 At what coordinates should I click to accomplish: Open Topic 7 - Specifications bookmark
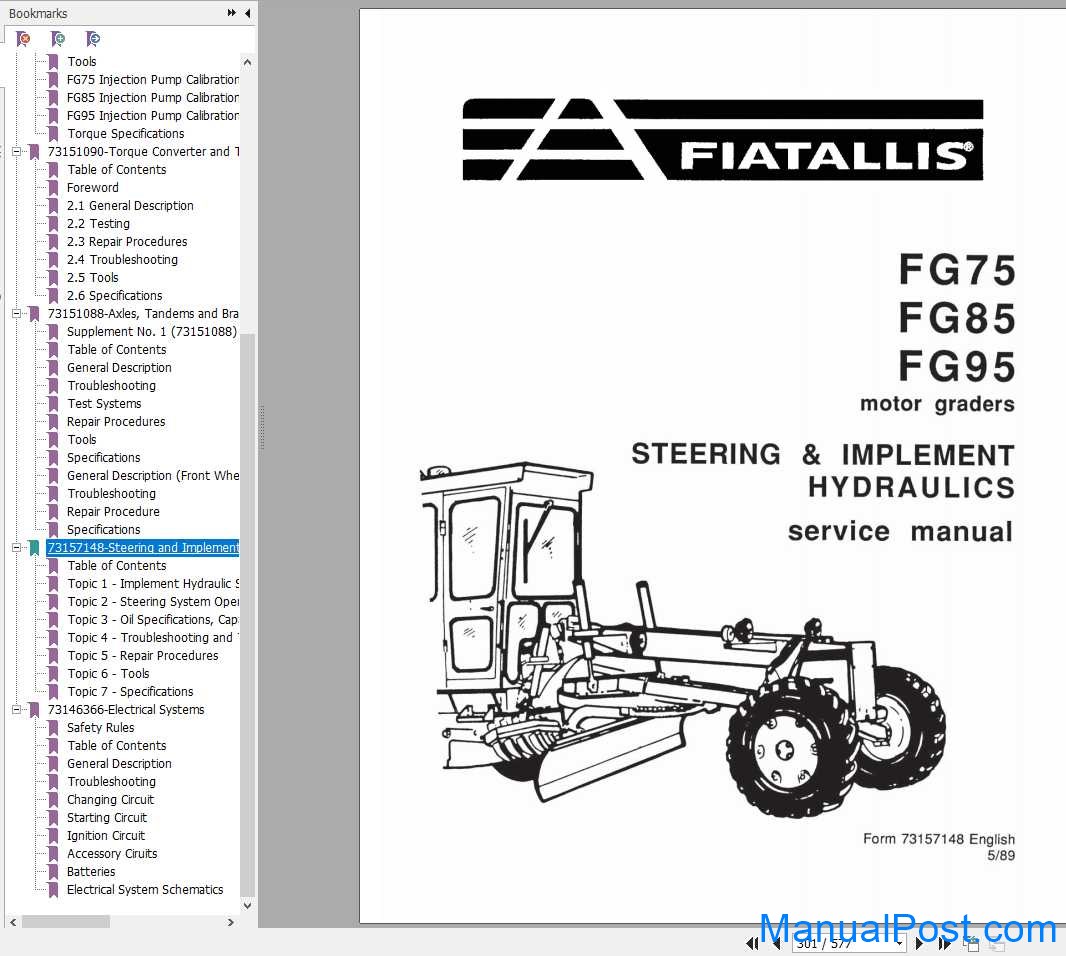(x=131, y=692)
